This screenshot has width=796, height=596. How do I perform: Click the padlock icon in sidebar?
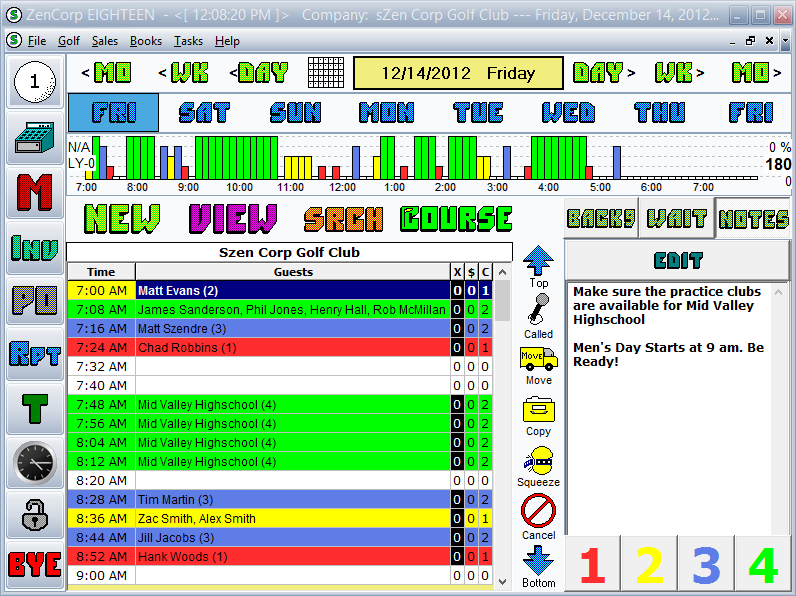pos(35,515)
